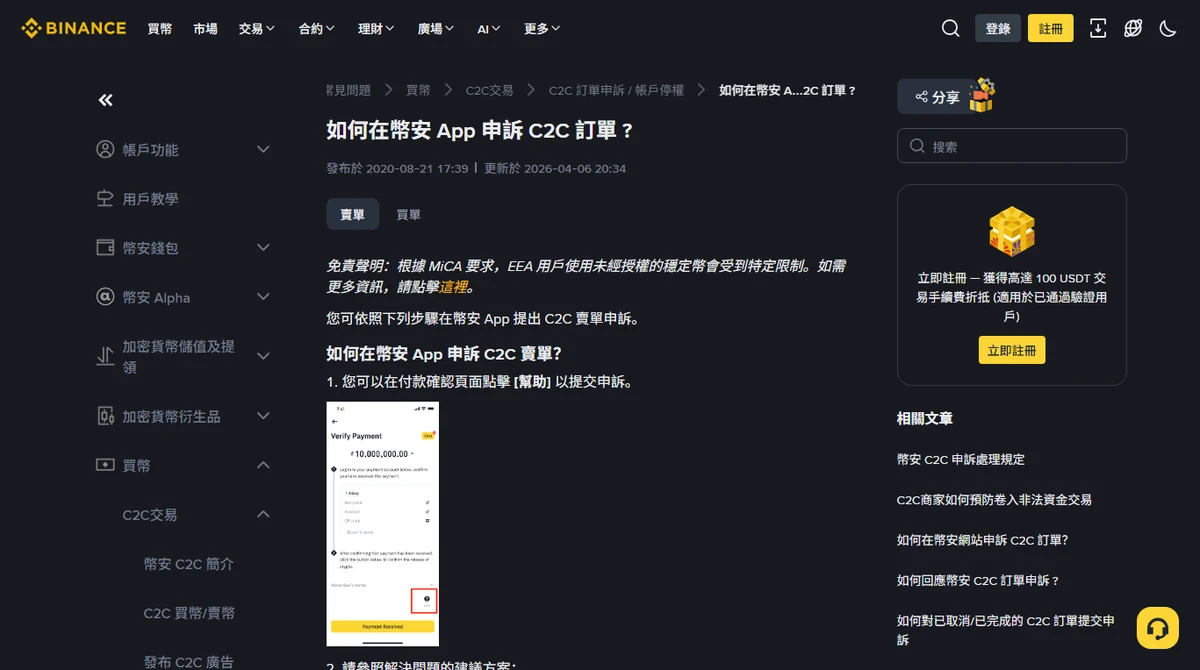Click the 立即註冊 button in promo card

[x=1012, y=350]
